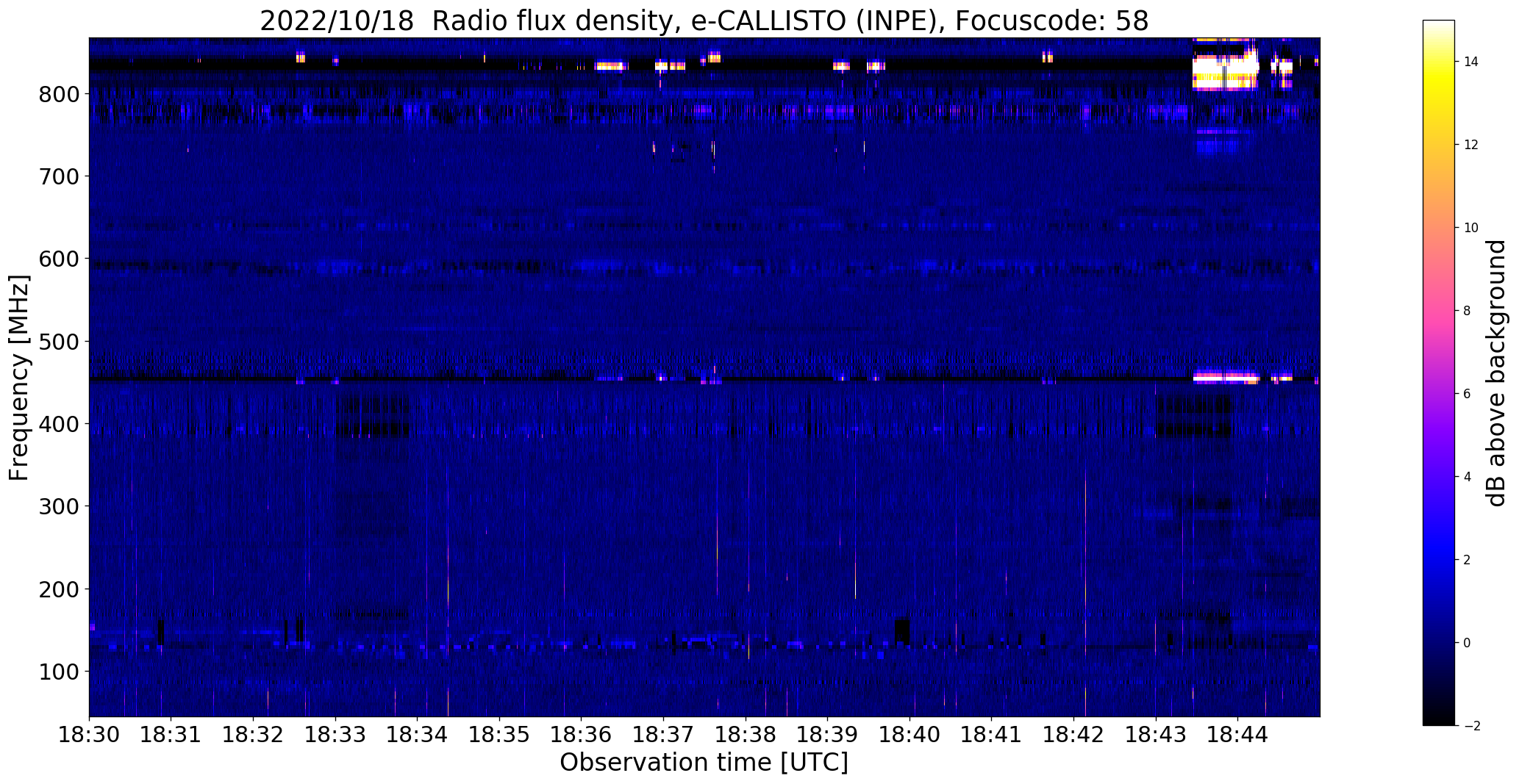Click the 'Frequency [MHz]' axis label
Image resolution: width=1519 pixels, height=784 pixels.
pyautogui.click(x=19, y=378)
